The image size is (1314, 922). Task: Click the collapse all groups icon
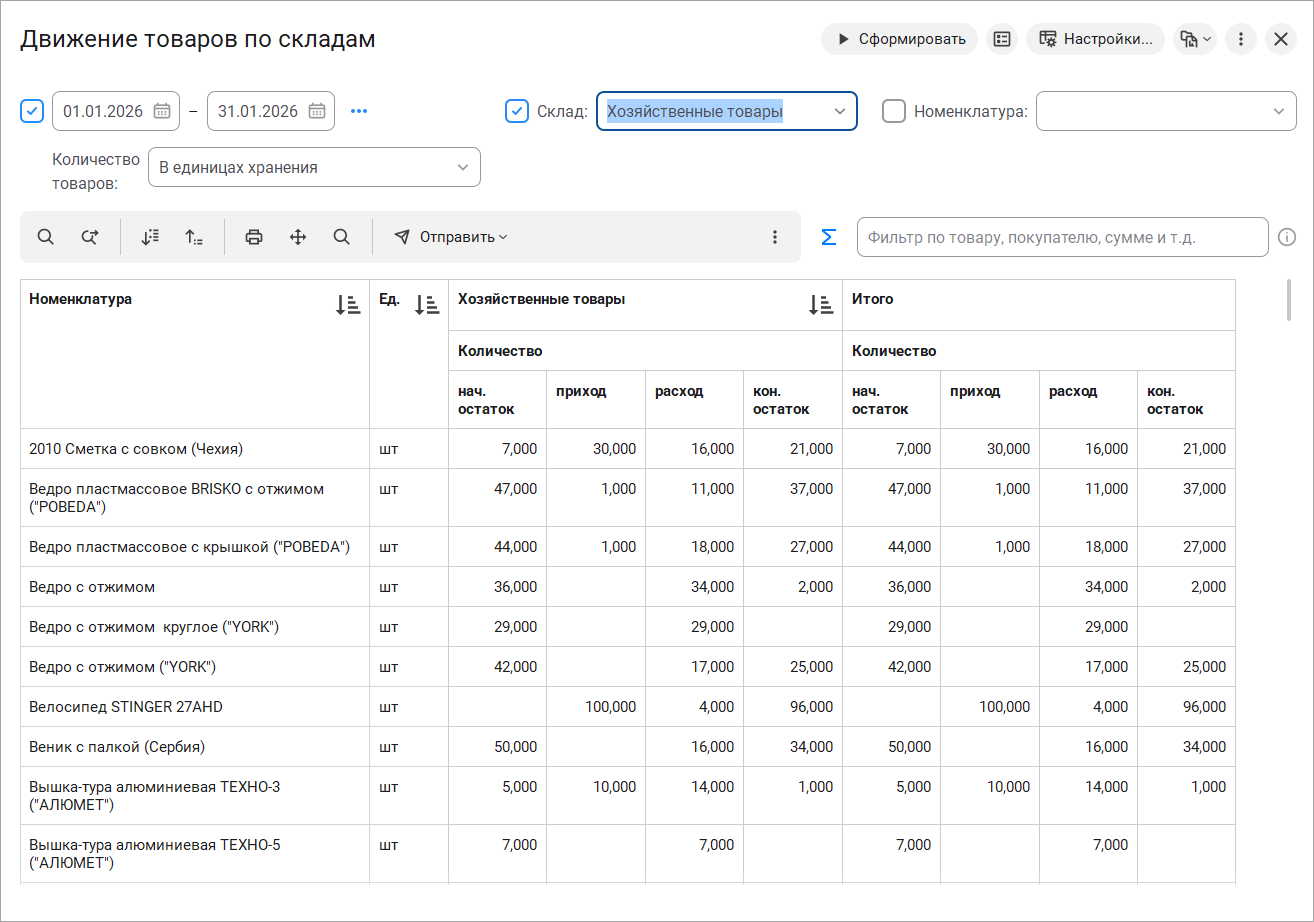pyautogui.click(x=194, y=237)
